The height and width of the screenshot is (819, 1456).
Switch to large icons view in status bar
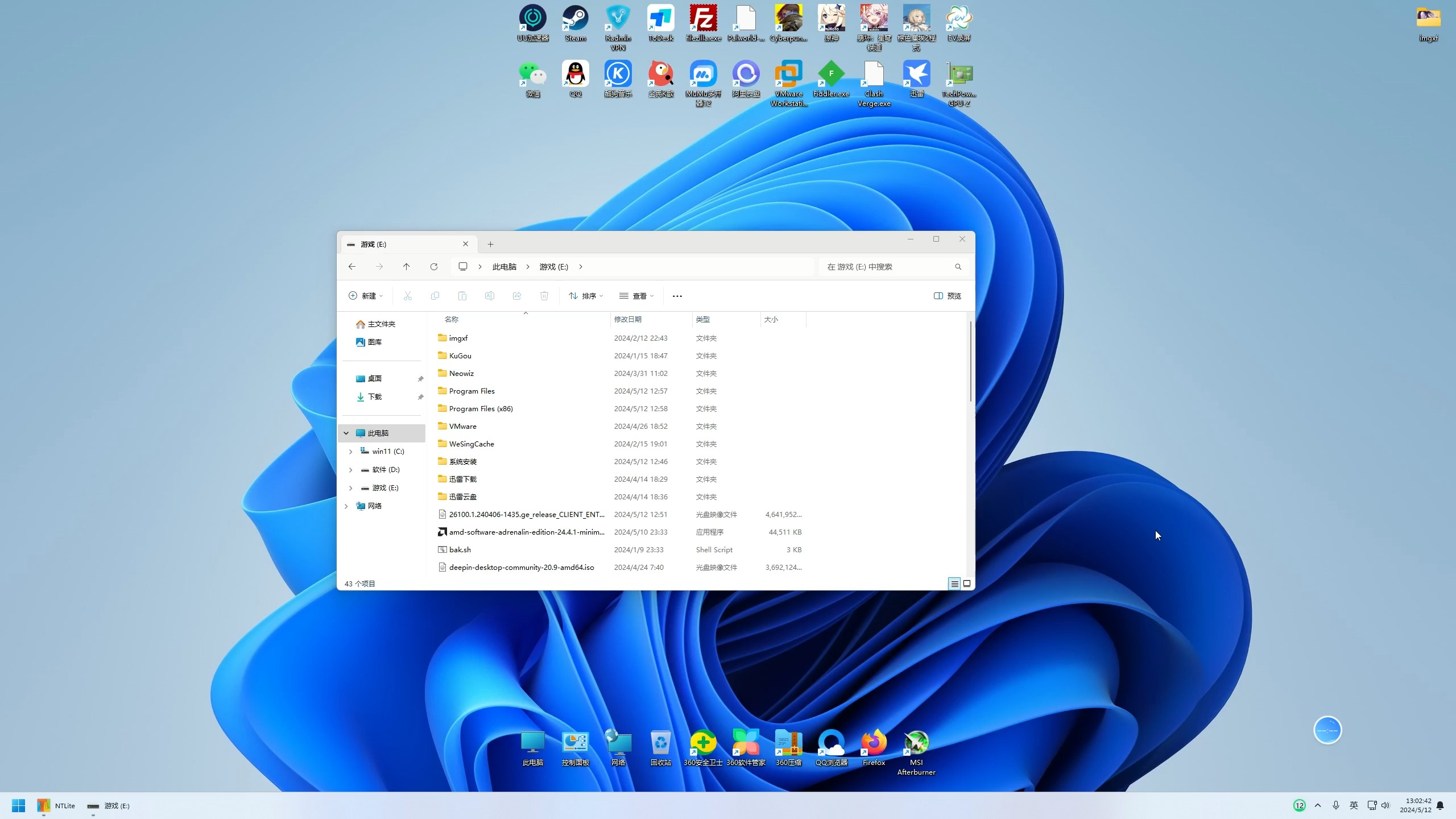(x=967, y=584)
